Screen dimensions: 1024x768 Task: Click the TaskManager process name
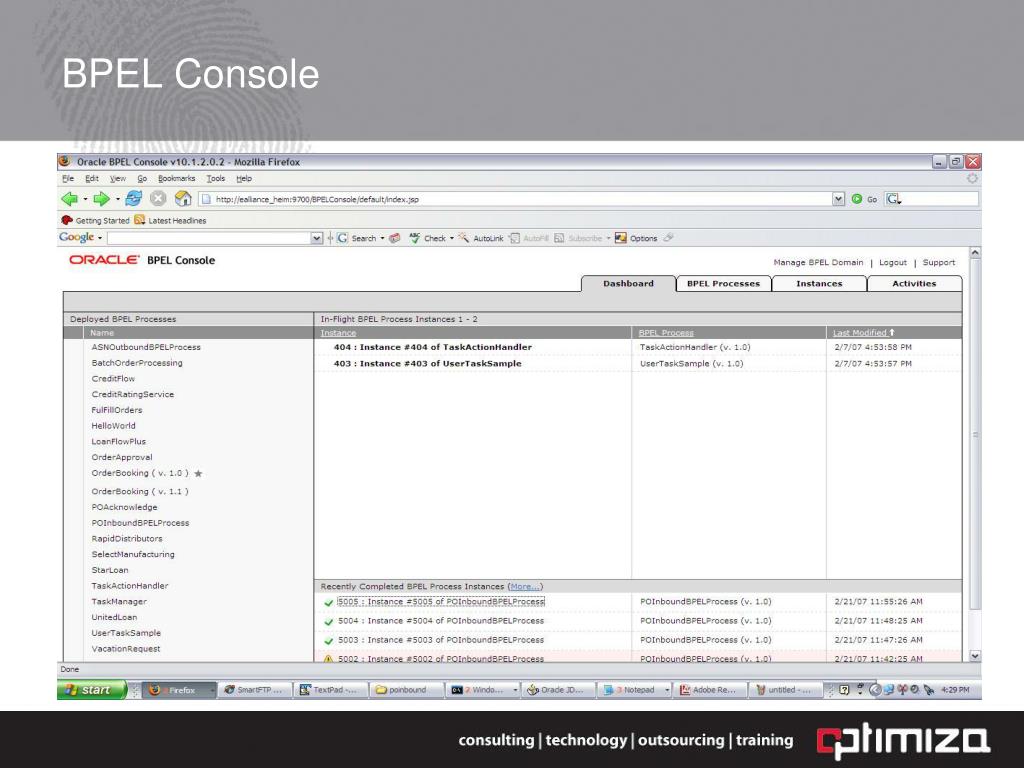(119, 601)
